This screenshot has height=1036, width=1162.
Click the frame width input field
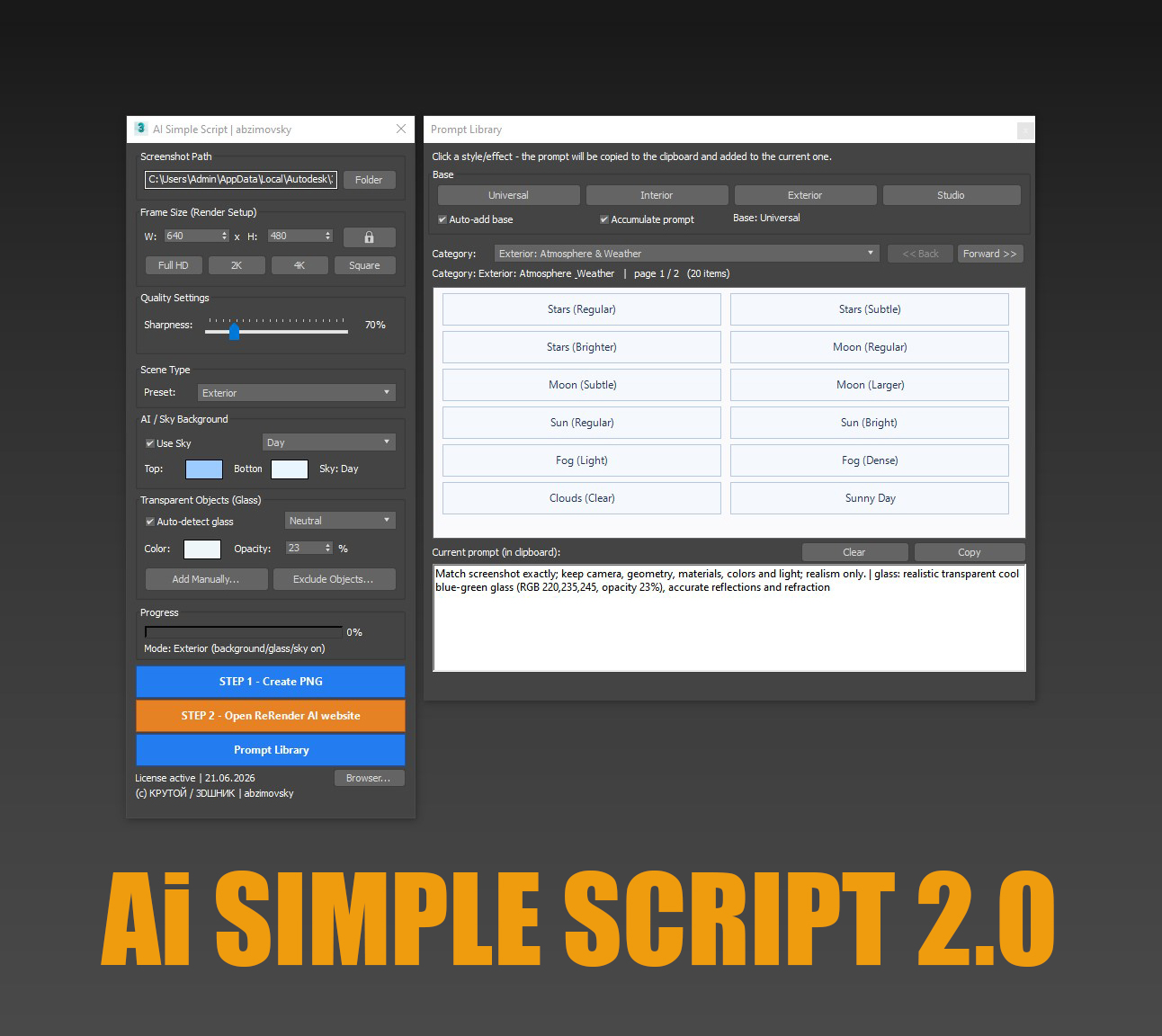(192, 236)
